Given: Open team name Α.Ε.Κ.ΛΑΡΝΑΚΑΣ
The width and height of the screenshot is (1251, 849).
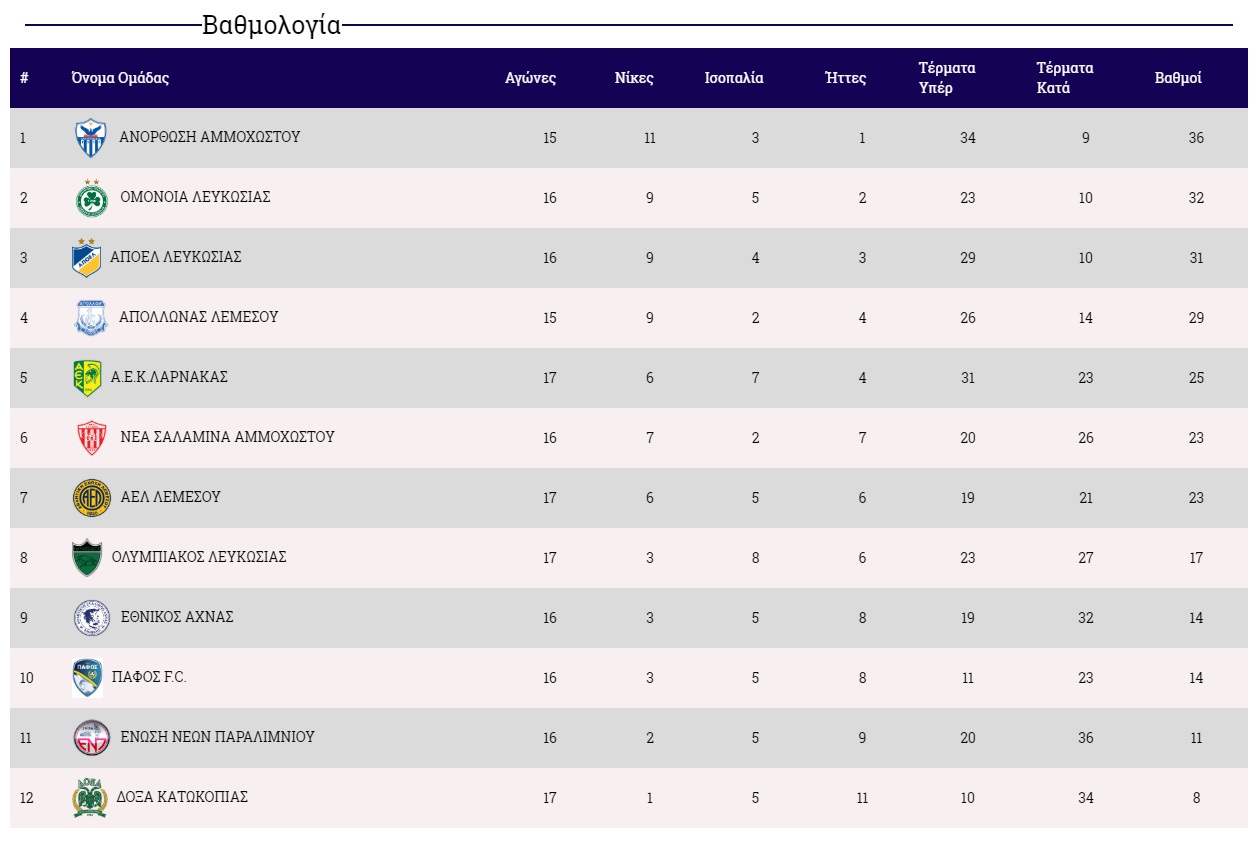Looking at the screenshot, I should coord(170,377).
